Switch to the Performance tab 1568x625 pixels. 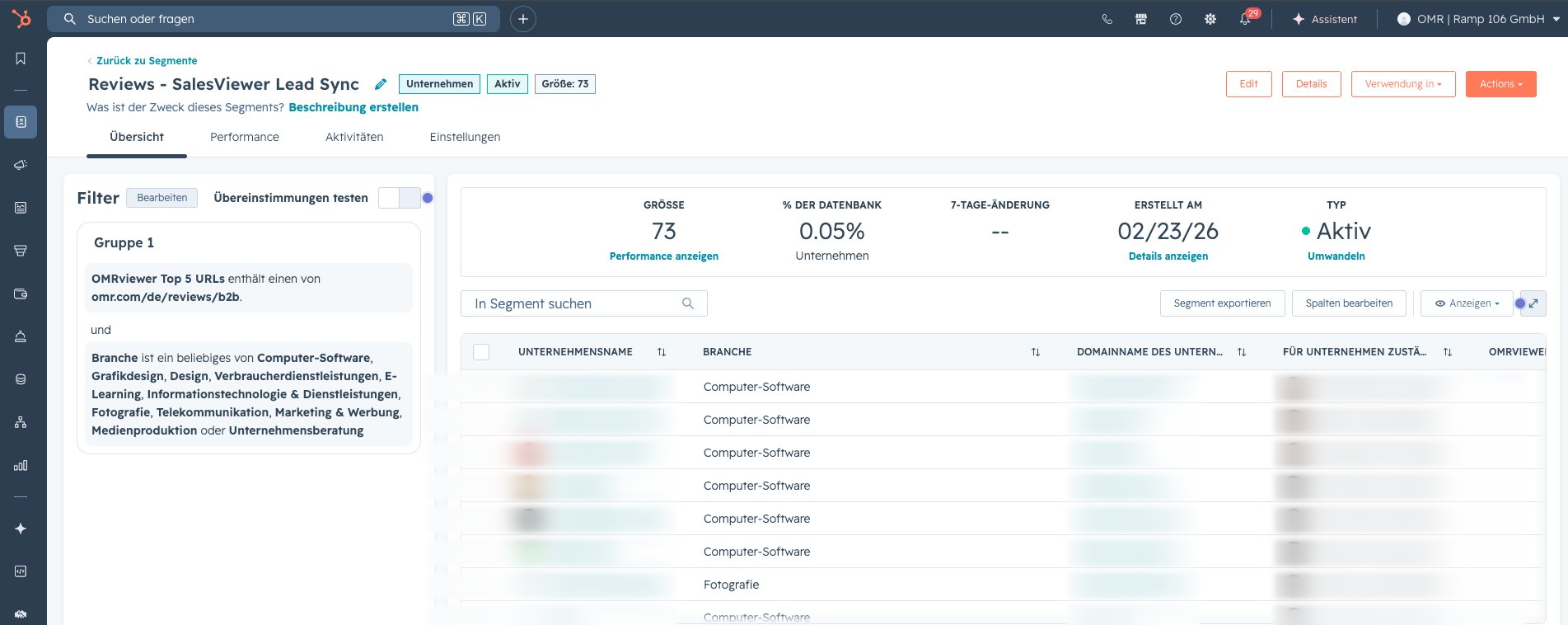(x=245, y=137)
